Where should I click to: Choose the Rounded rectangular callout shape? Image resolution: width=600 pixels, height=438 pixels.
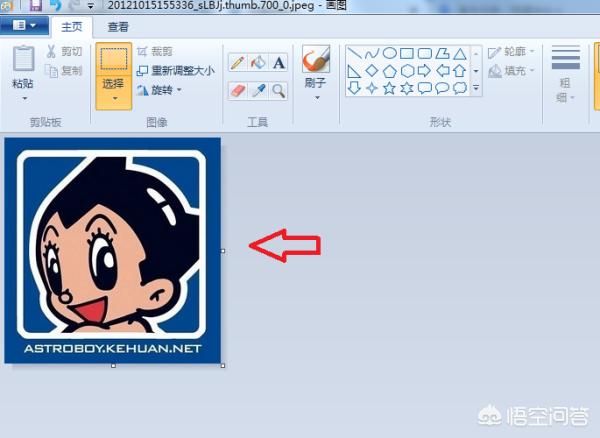pyautogui.click(x=424, y=88)
